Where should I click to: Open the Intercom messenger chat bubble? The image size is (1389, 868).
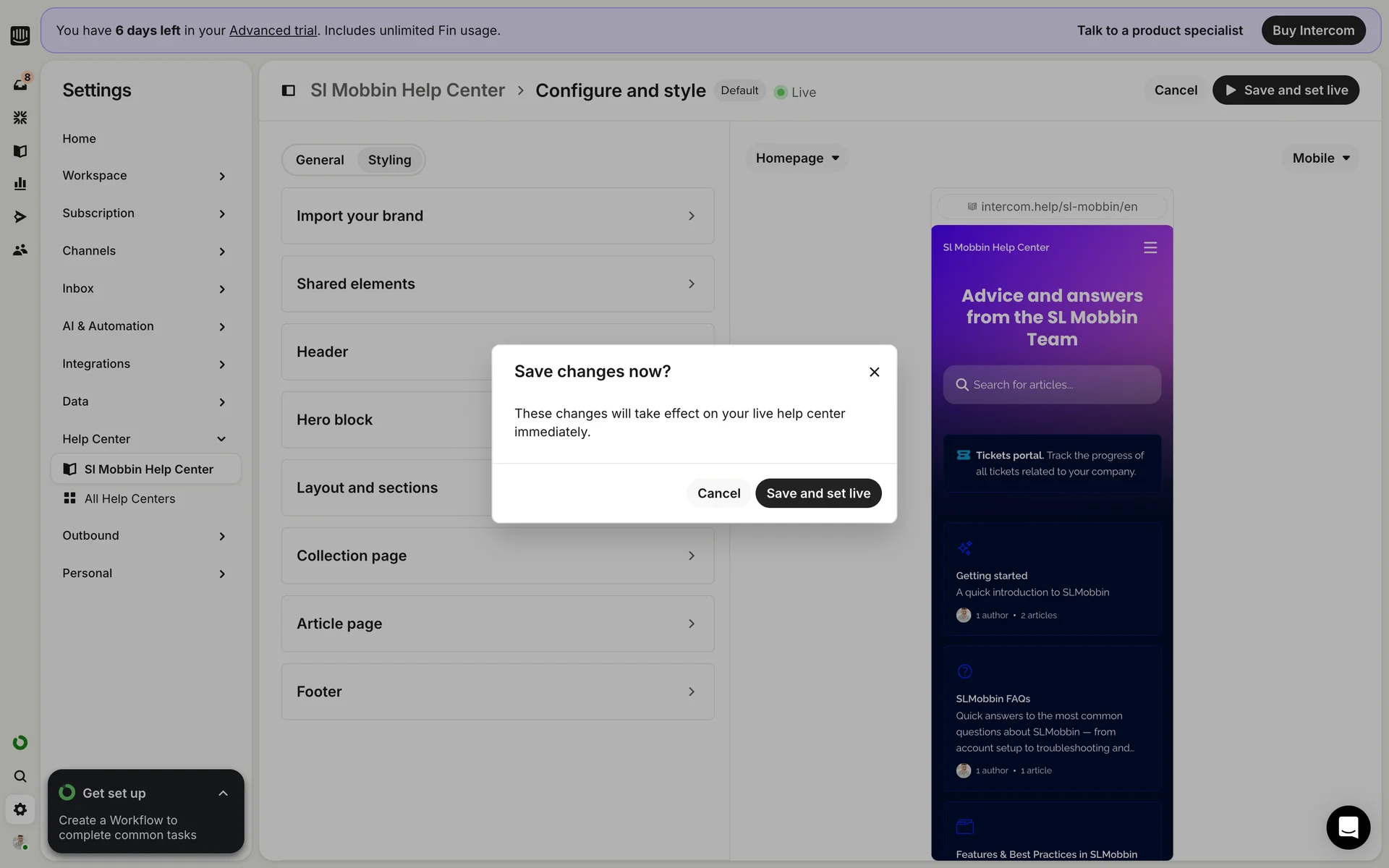pos(1348,827)
